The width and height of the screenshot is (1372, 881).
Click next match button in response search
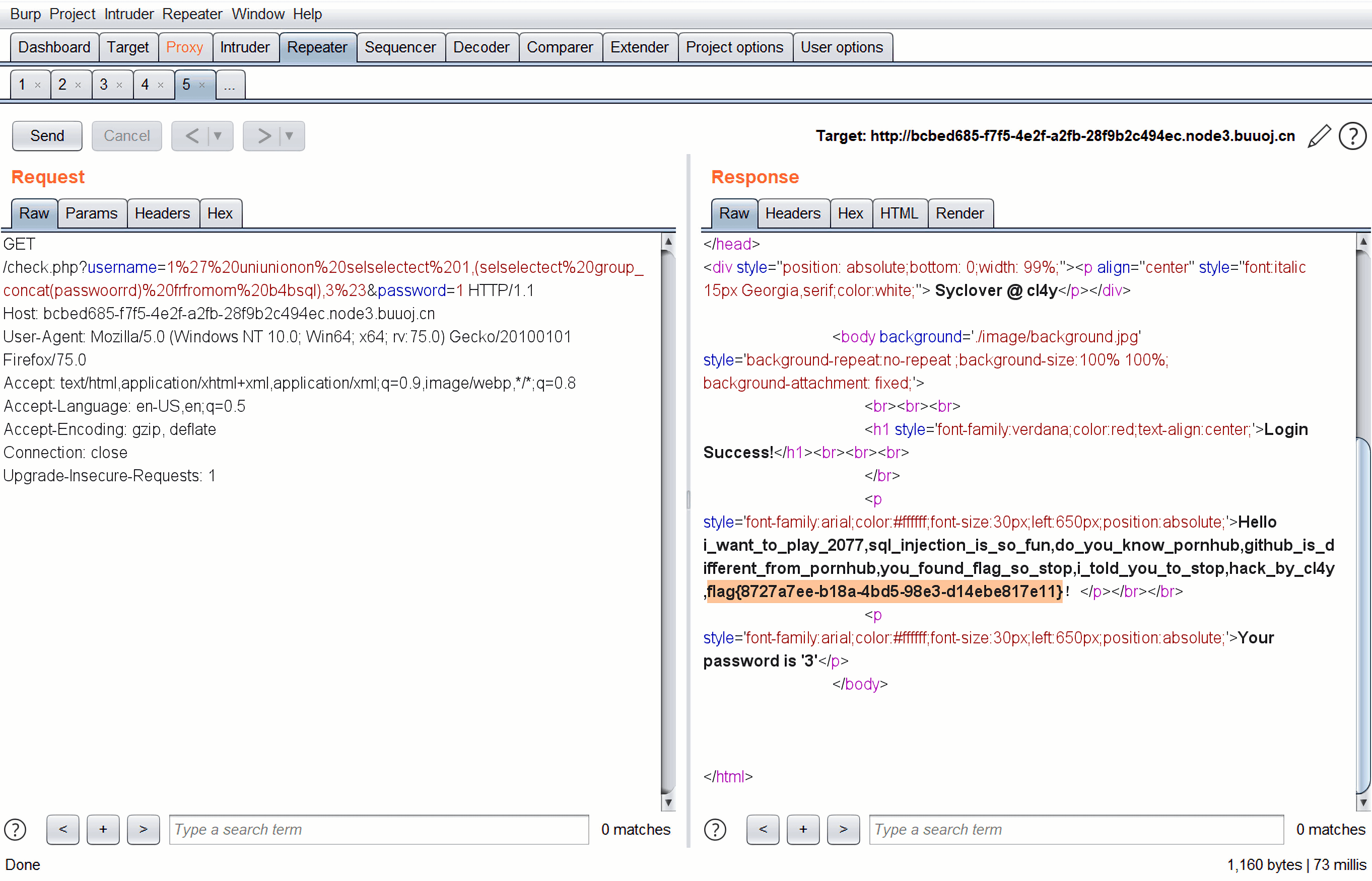point(843,829)
